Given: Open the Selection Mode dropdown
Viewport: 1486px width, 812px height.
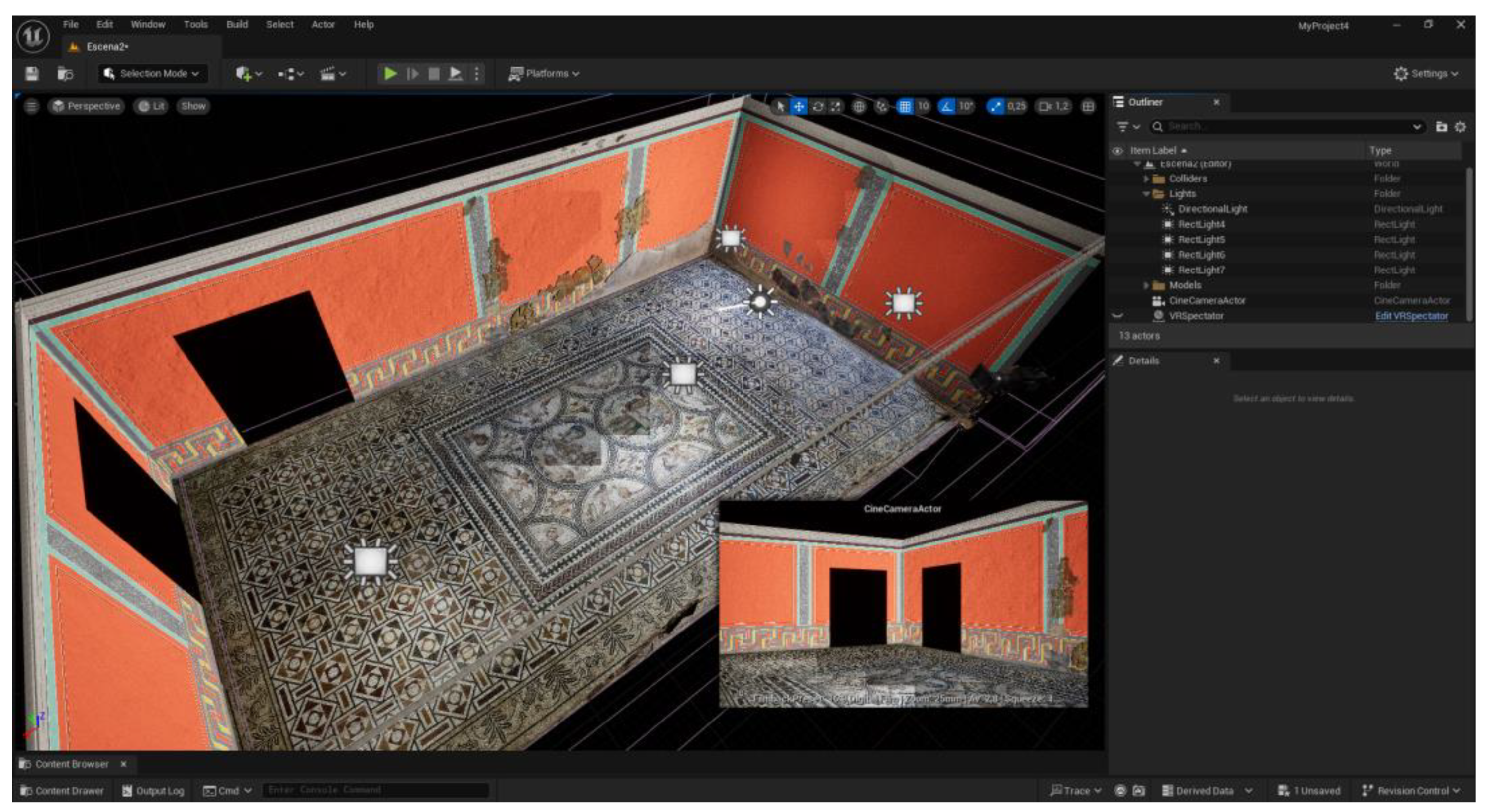Looking at the screenshot, I should 152,73.
